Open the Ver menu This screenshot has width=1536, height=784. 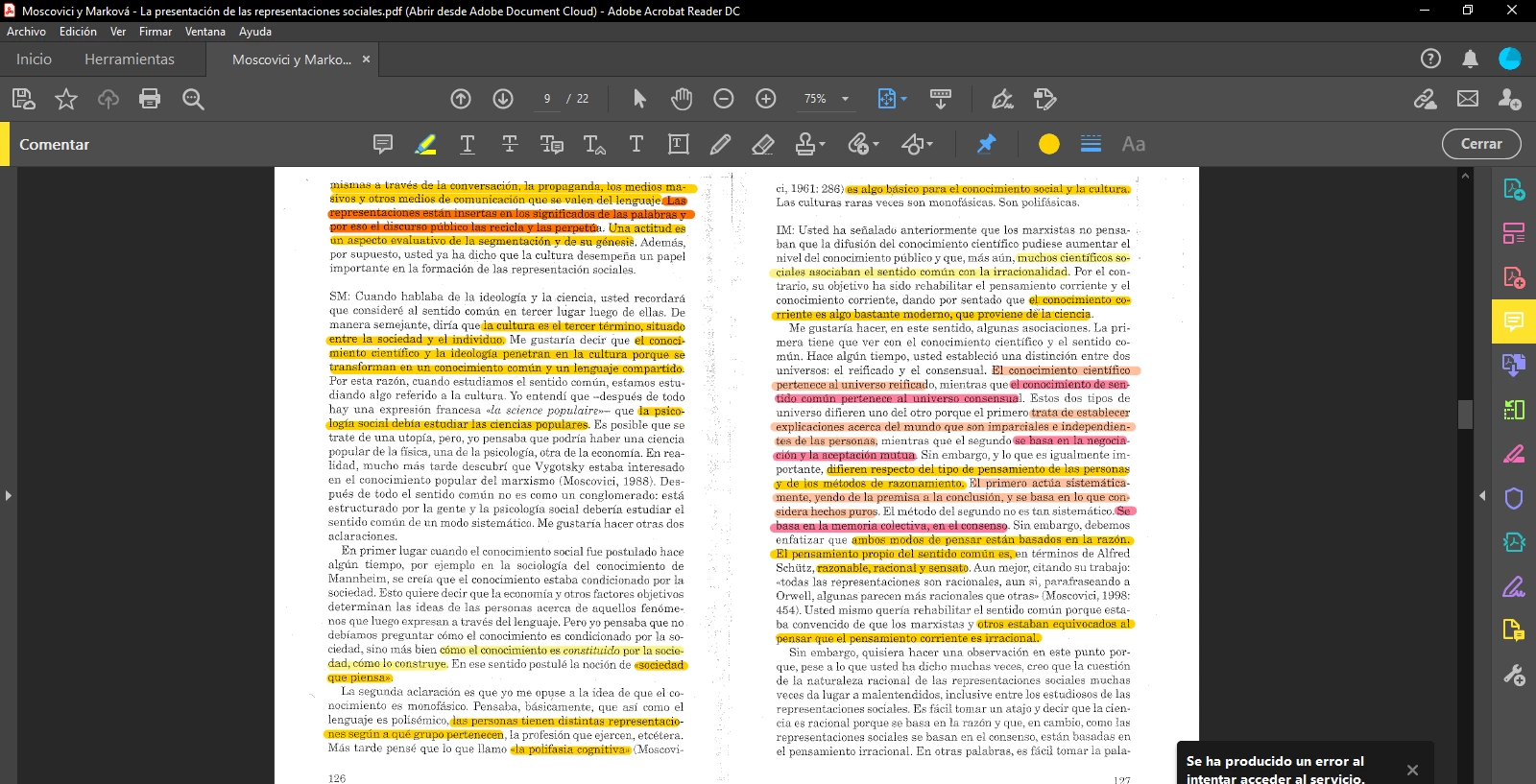pyautogui.click(x=118, y=32)
